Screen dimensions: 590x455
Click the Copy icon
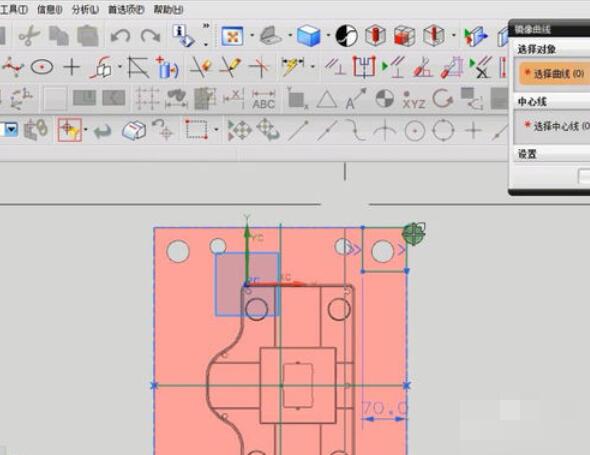(x=59, y=36)
